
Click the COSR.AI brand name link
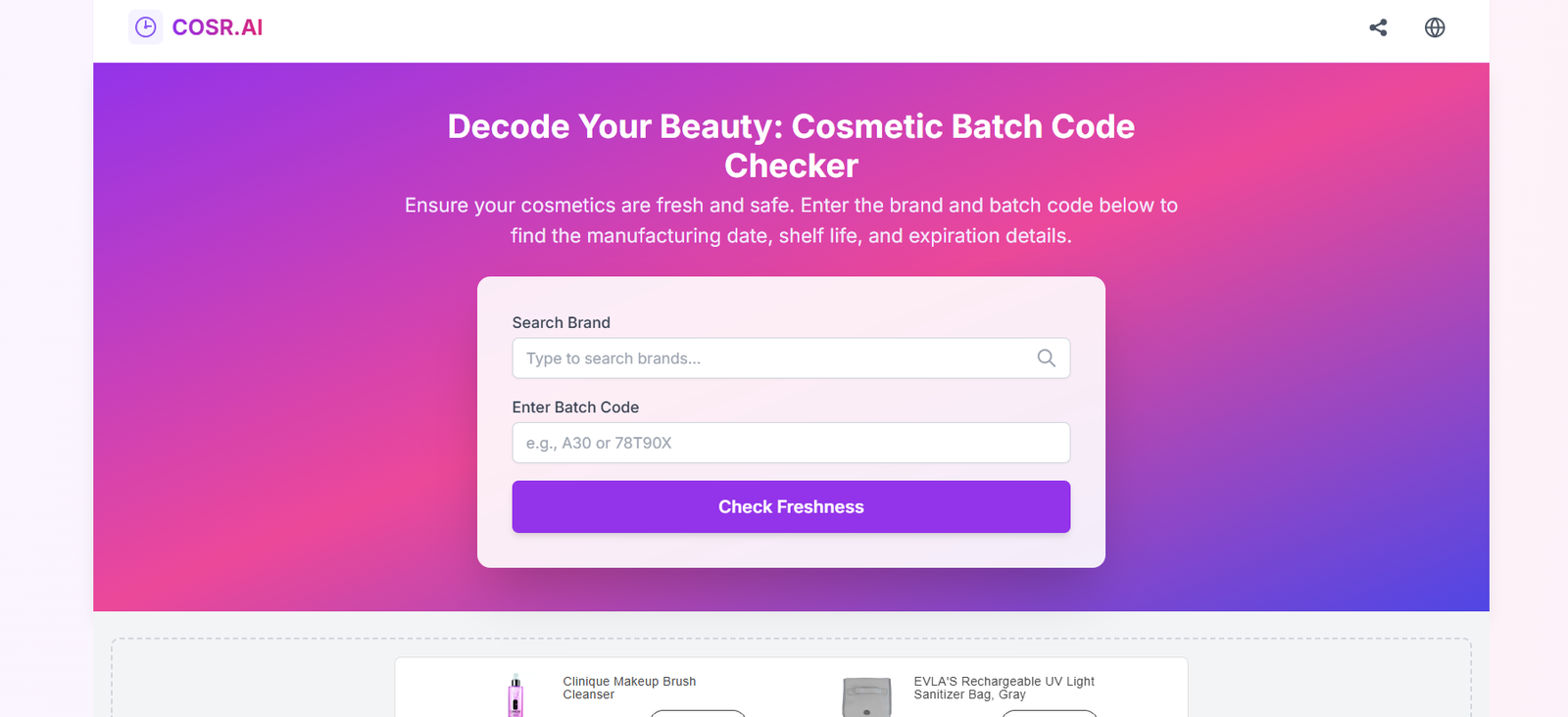point(218,27)
